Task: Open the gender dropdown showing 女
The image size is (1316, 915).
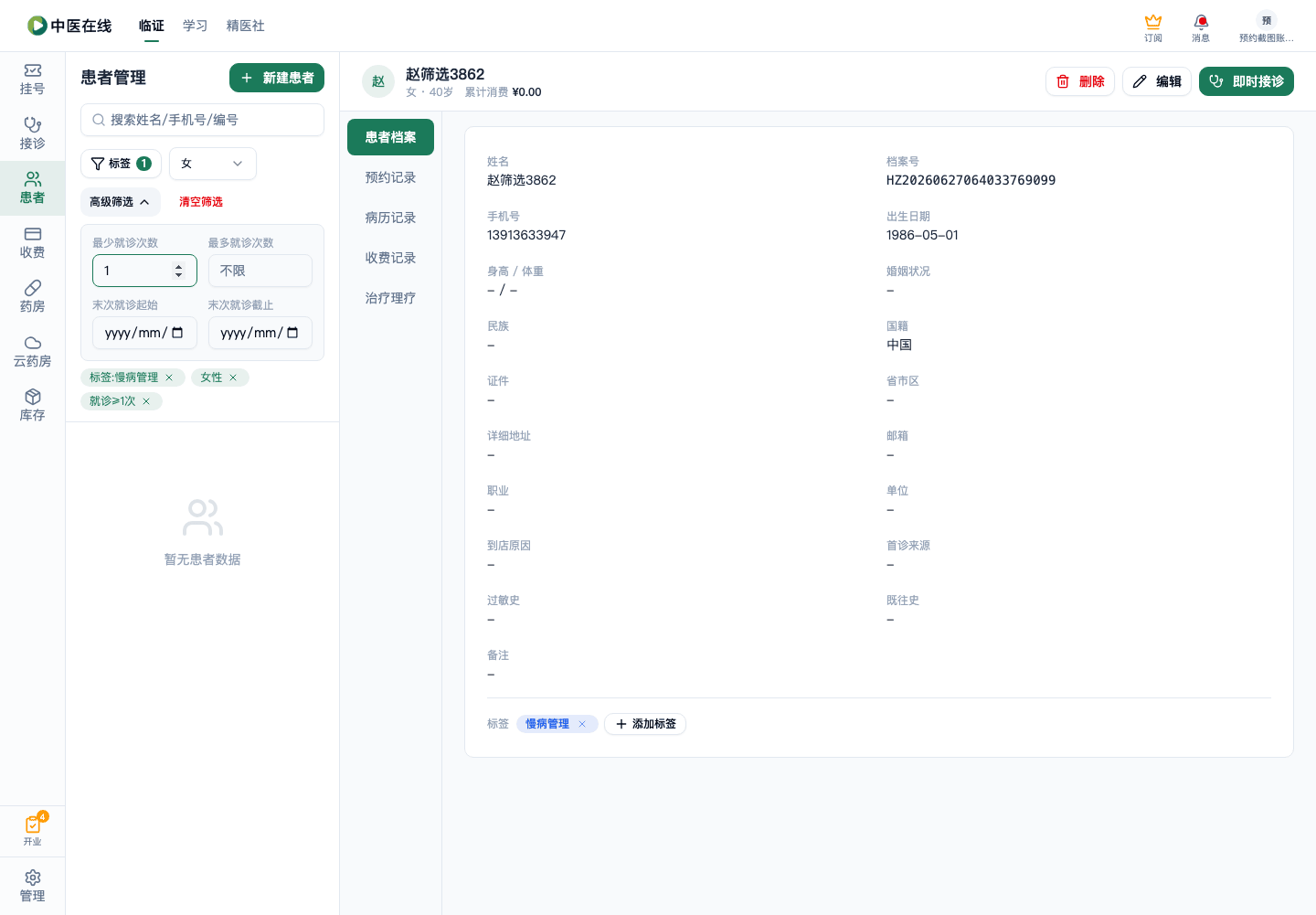Action: (213, 164)
